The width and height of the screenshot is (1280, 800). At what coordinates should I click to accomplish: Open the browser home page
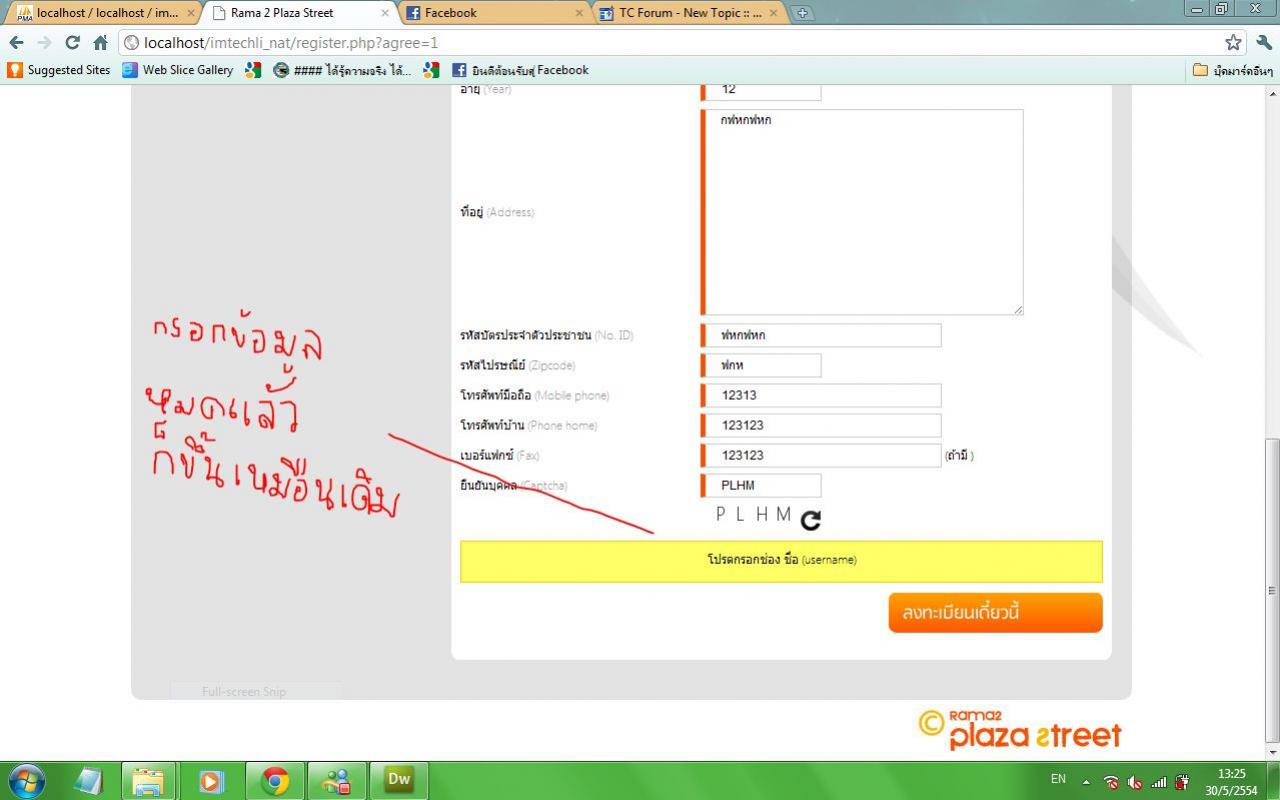point(100,43)
